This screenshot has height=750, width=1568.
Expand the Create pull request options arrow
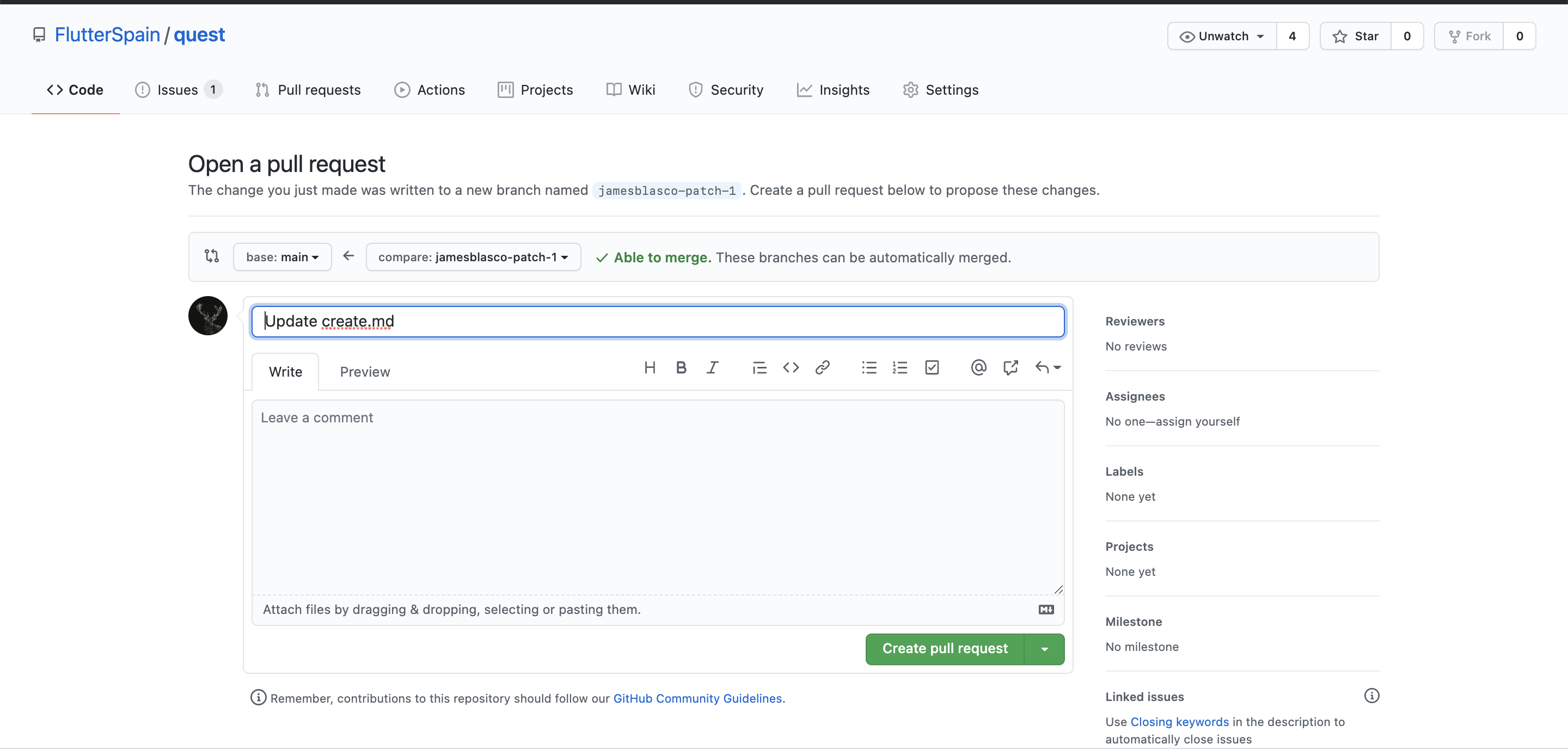[1045, 649]
